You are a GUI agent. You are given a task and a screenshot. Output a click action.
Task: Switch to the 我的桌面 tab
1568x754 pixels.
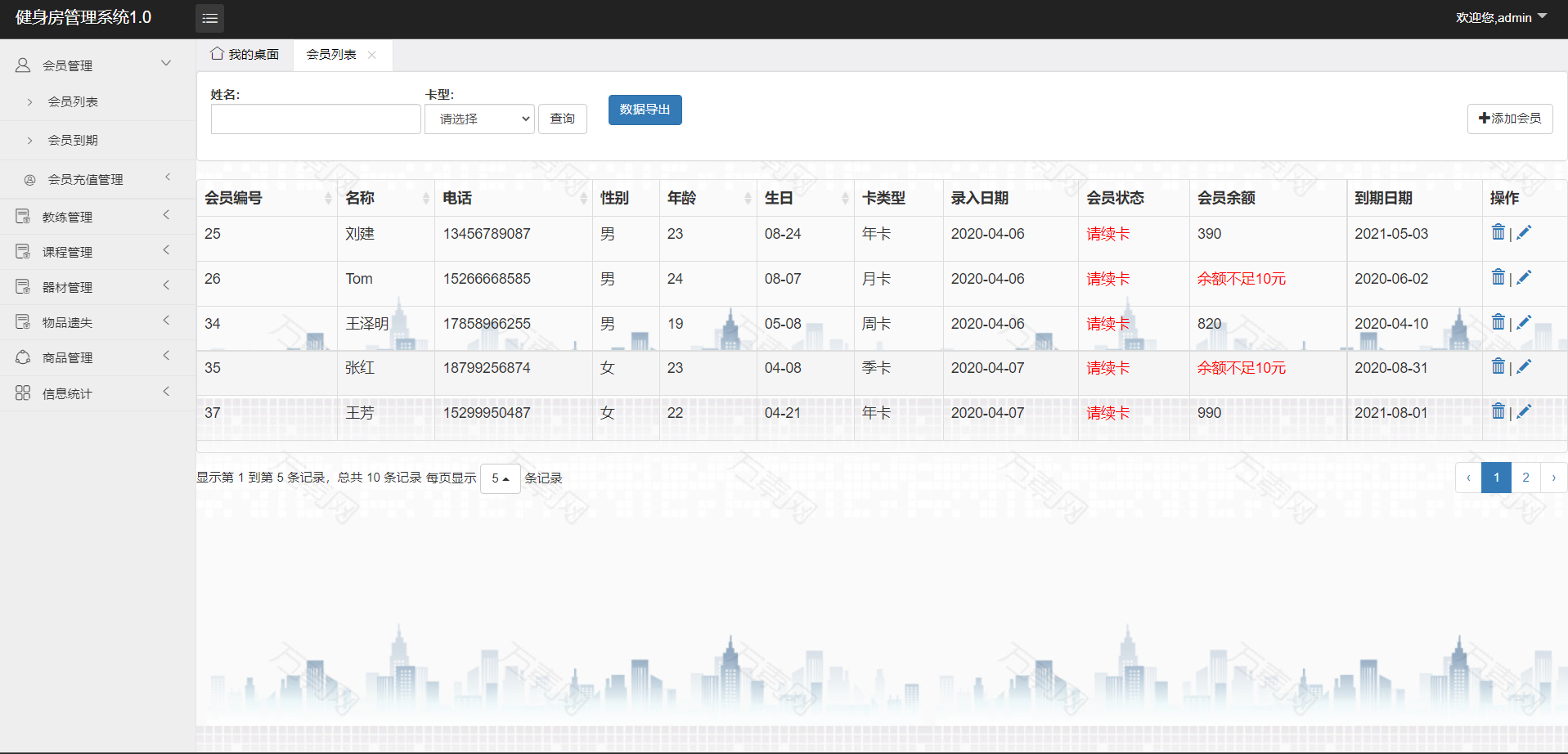245,55
